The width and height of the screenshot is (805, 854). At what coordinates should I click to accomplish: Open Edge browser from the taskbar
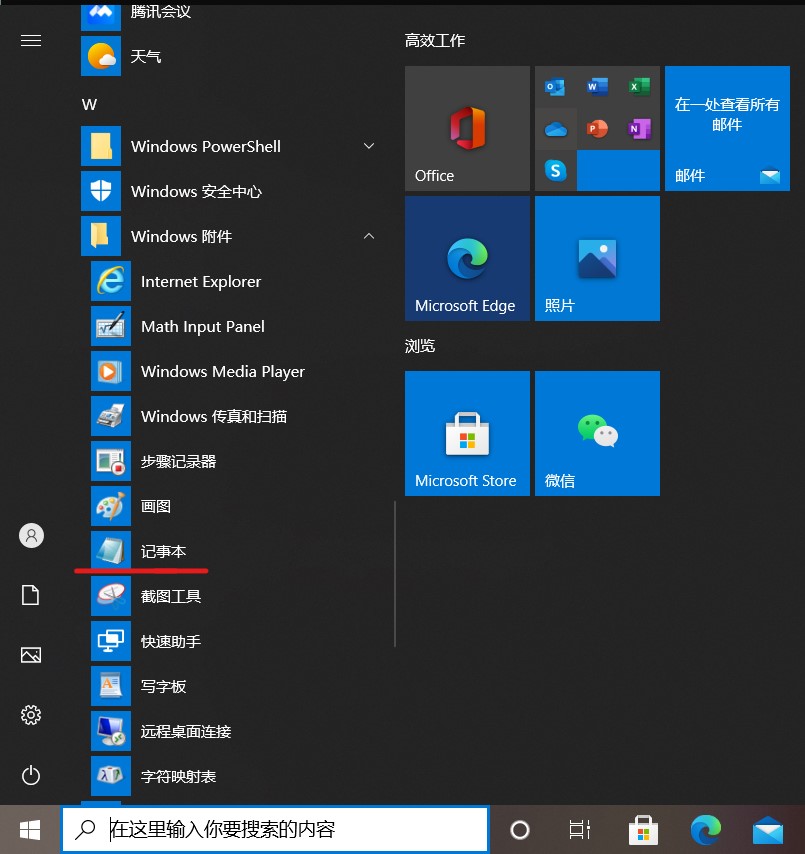point(706,830)
